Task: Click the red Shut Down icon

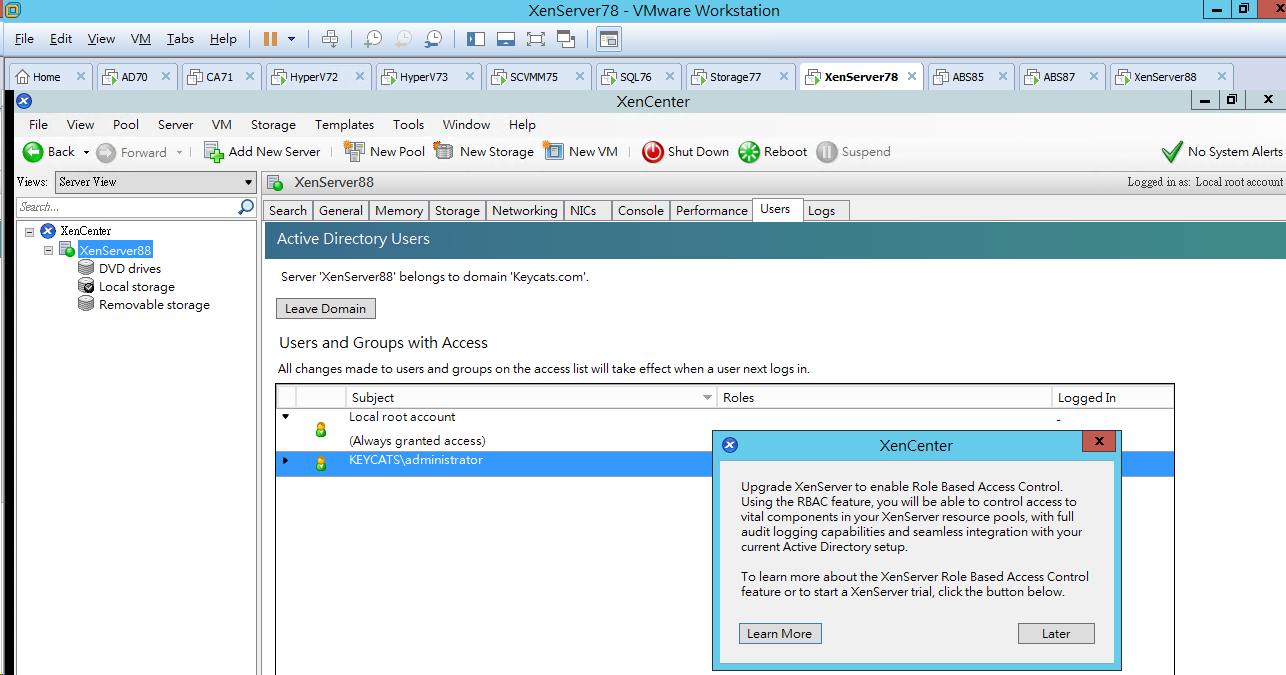Action: pos(653,152)
